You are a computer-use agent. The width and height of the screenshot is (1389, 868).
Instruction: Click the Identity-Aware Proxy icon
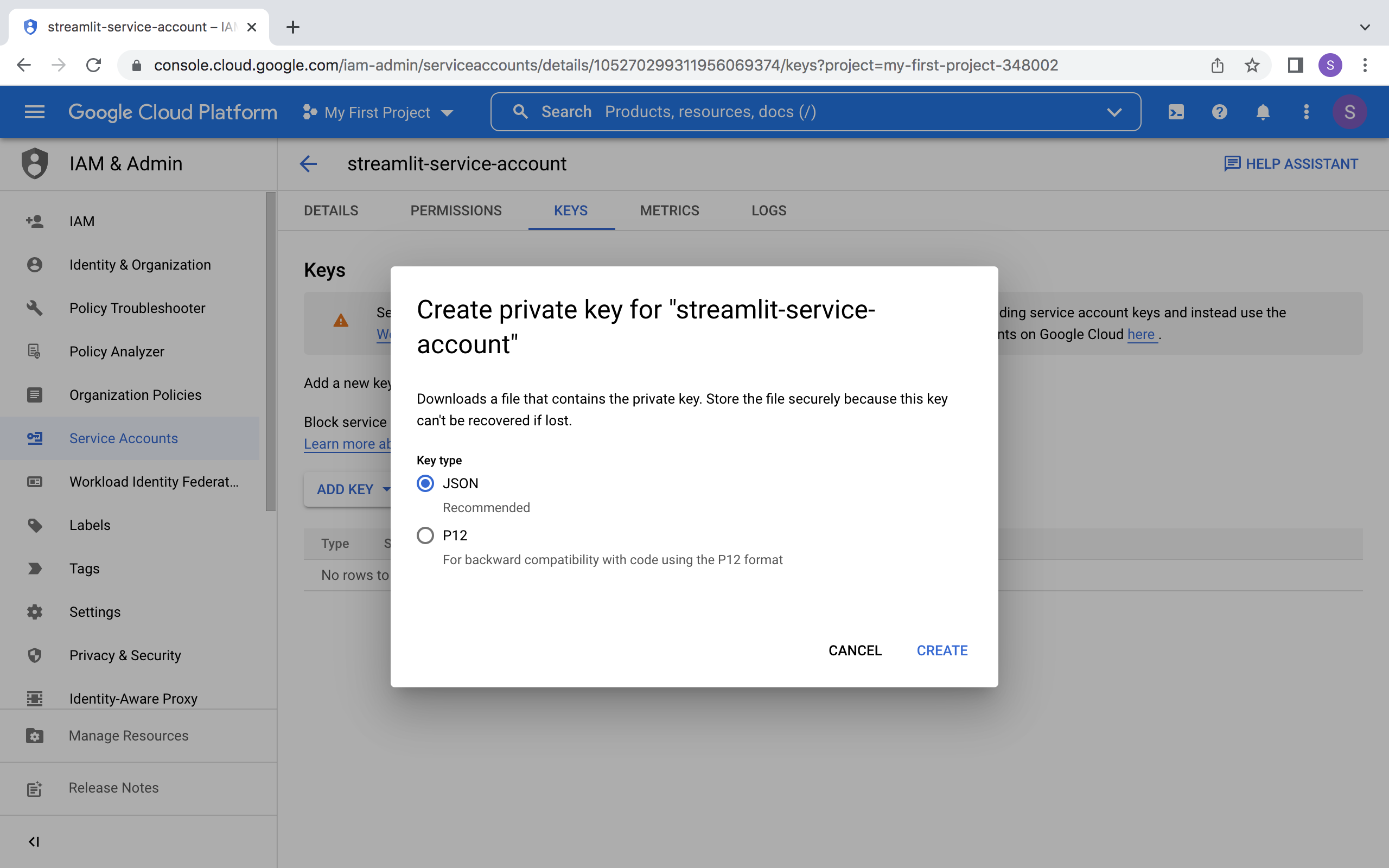point(34,698)
